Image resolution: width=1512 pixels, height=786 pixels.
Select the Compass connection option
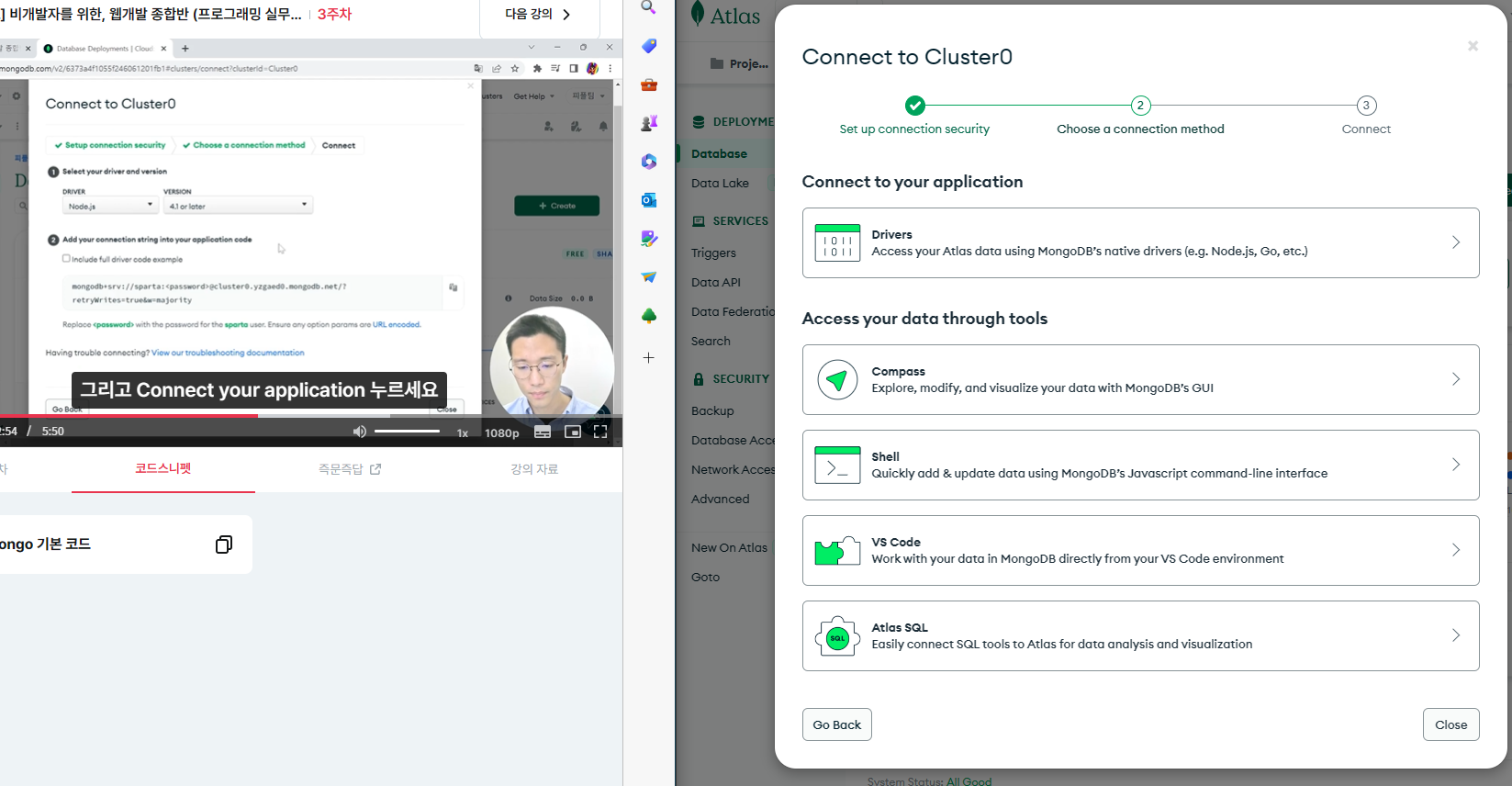(1140, 379)
